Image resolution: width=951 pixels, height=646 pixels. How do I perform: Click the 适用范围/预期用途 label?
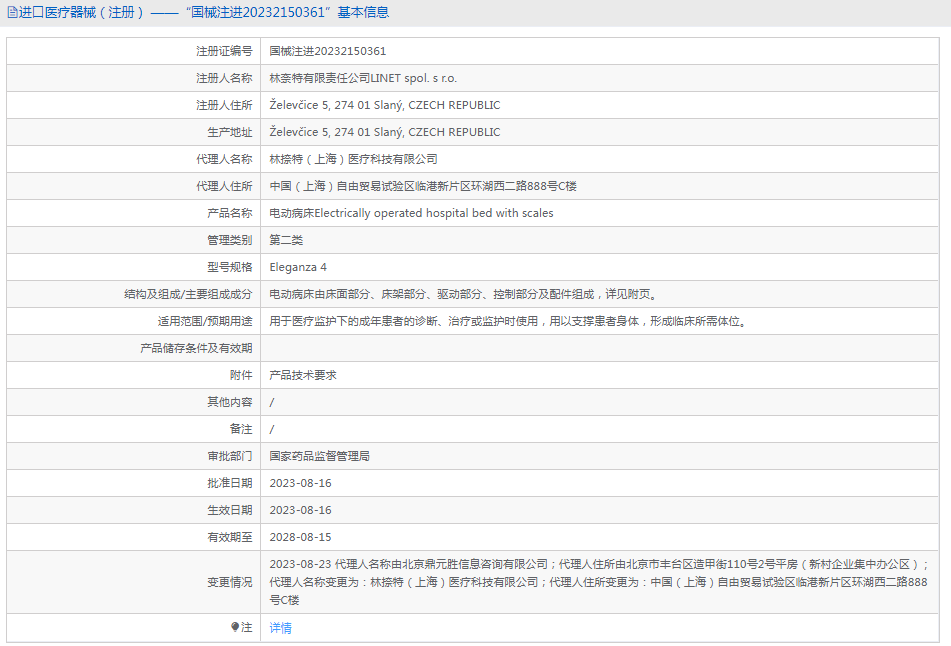pyautogui.click(x=205, y=321)
